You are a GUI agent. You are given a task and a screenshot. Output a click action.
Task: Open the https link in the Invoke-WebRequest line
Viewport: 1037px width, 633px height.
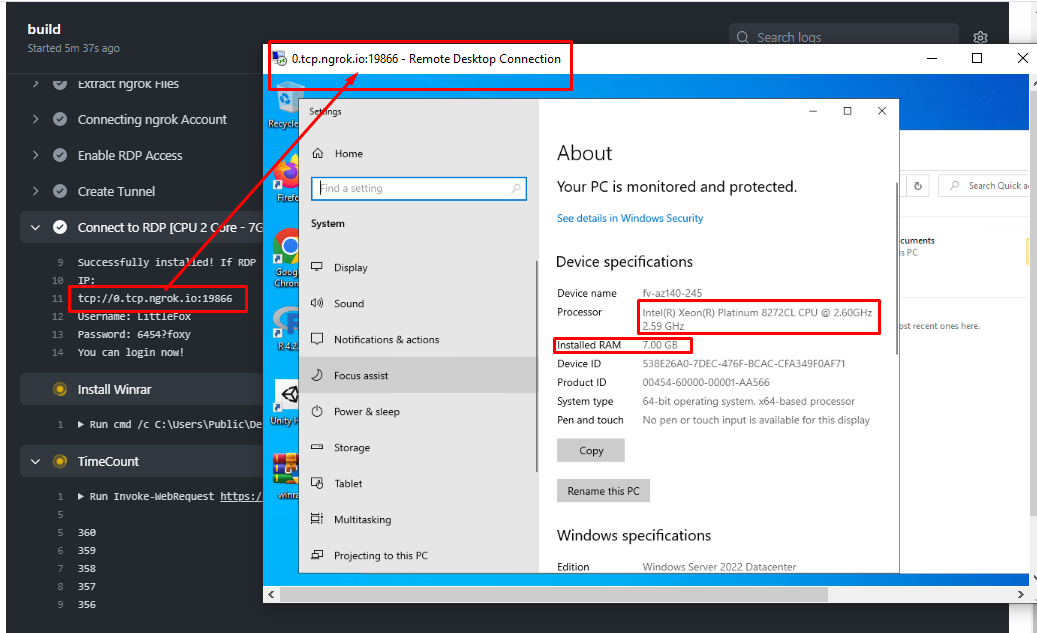241,496
